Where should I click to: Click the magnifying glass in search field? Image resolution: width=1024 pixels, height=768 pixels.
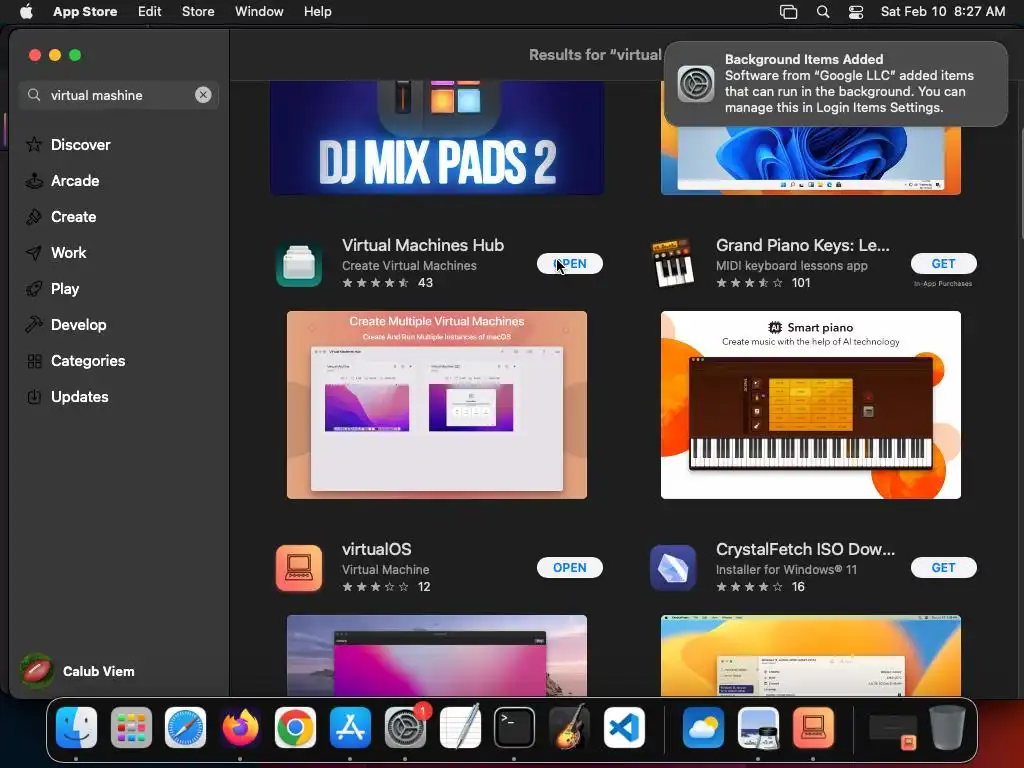(x=34, y=95)
